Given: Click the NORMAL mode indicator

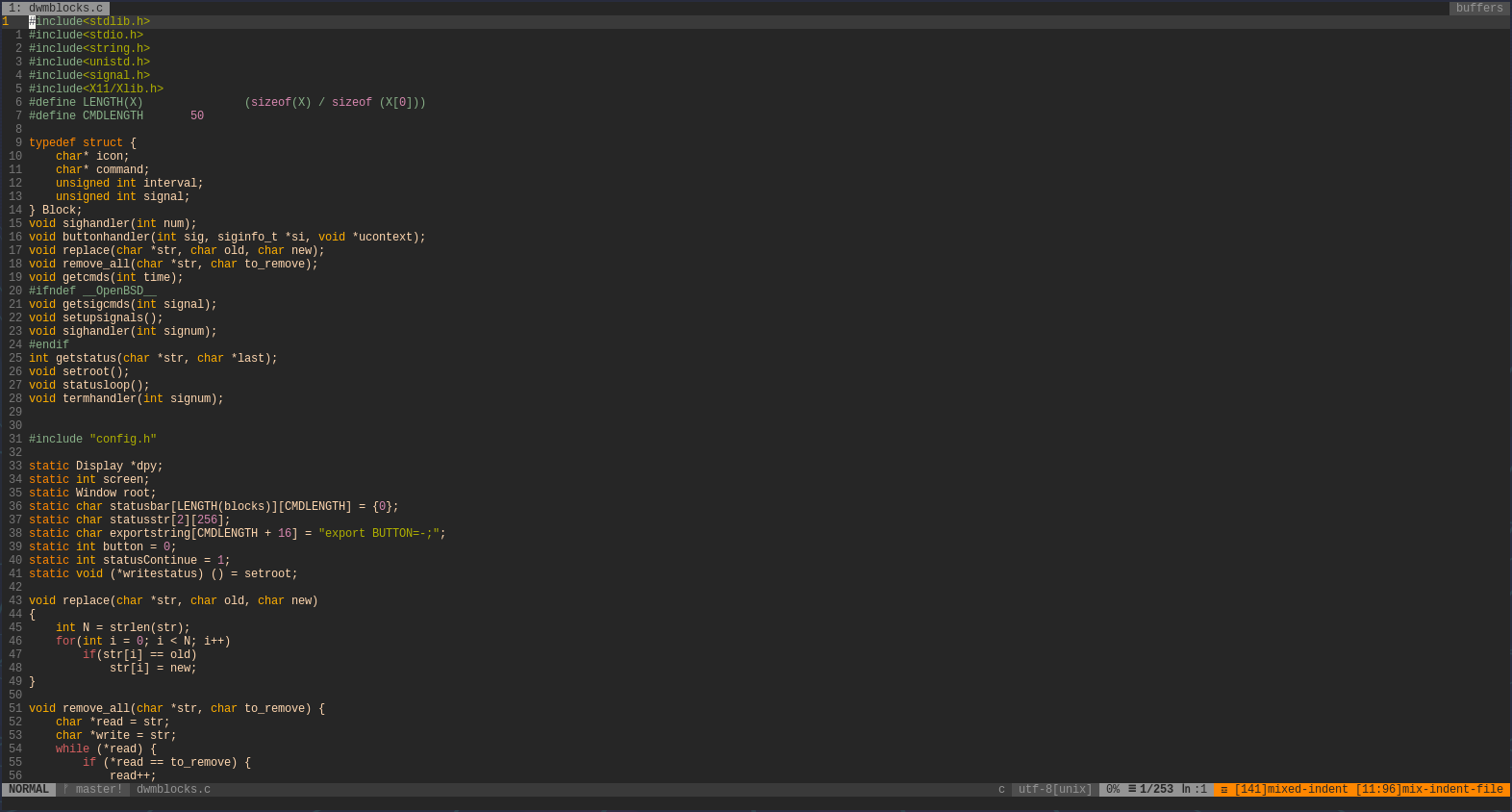Looking at the screenshot, I should (x=29, y=790).
